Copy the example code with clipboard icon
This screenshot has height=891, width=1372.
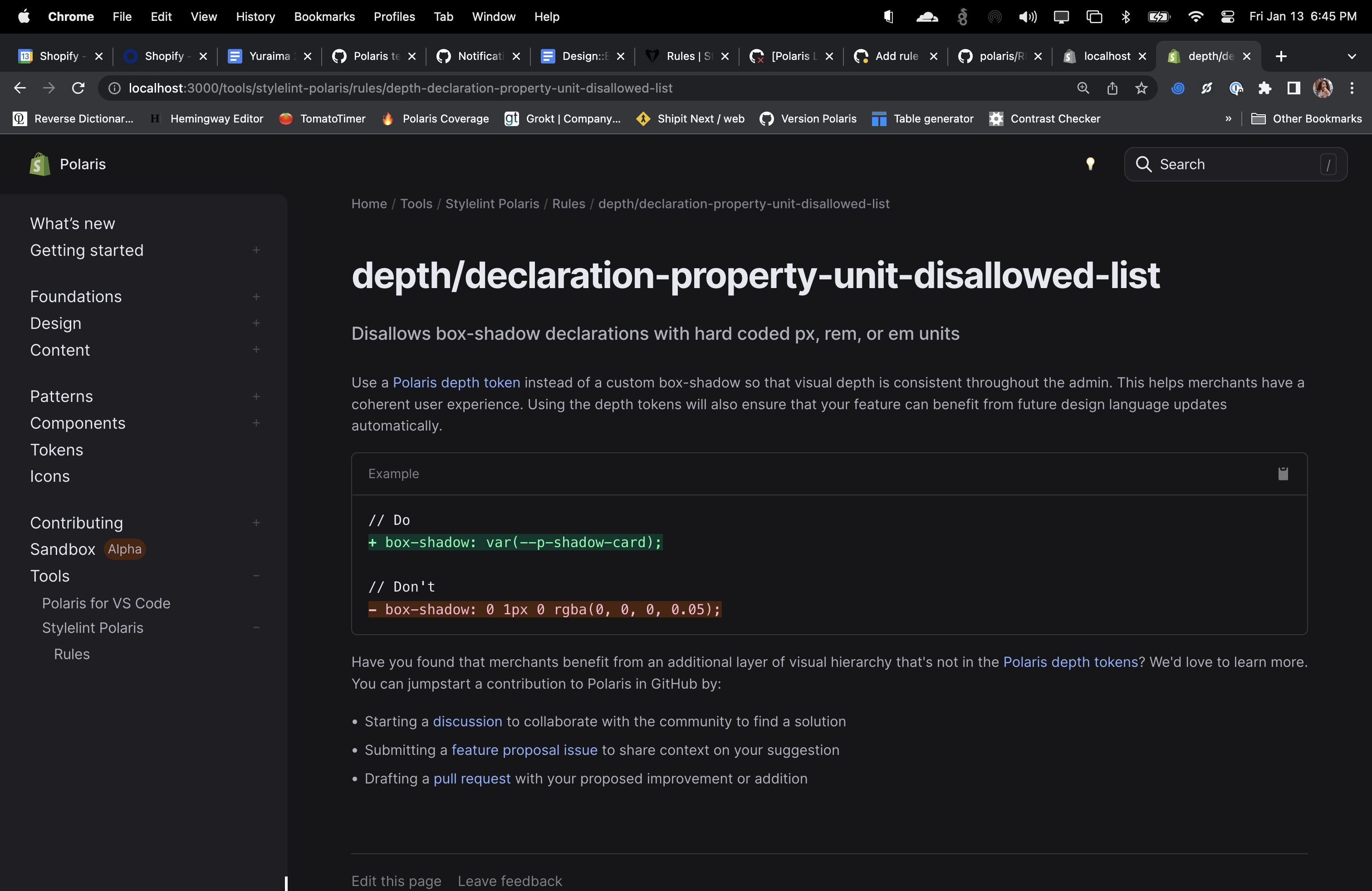click(1283, 474)
